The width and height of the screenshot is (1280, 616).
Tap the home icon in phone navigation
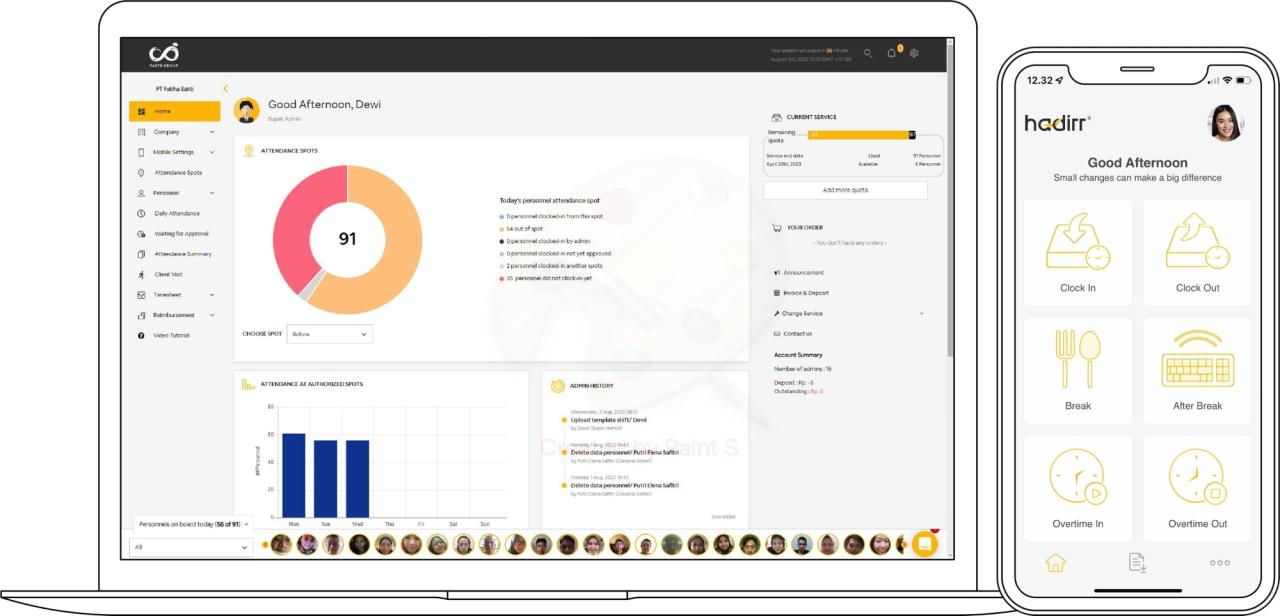(1055, 563)
